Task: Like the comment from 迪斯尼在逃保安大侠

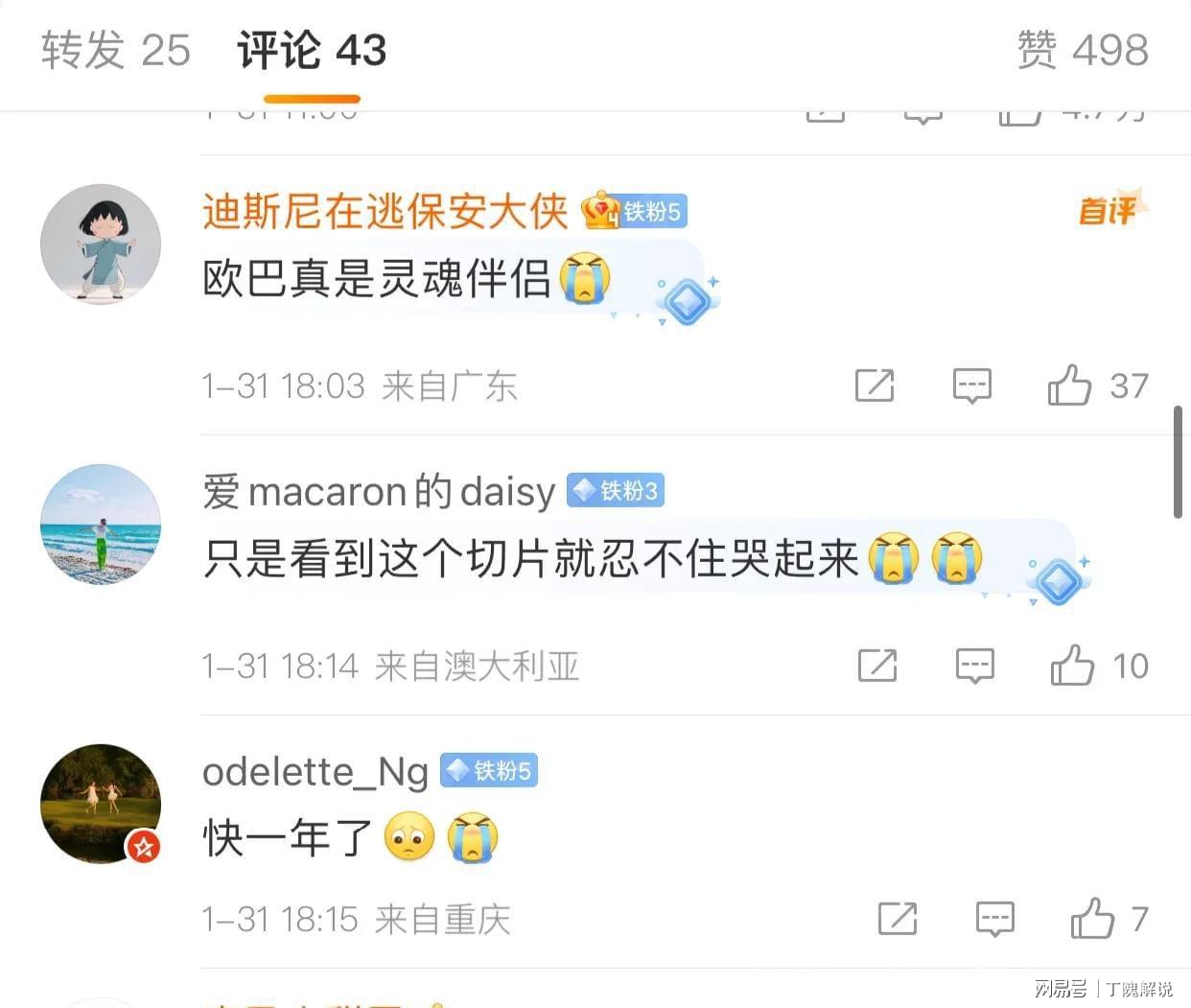Action: pyautogui.click(x=1069, y=386)
